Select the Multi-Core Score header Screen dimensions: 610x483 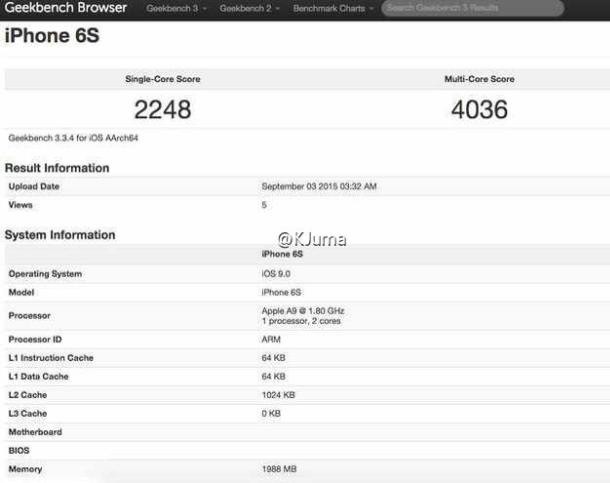[479, 79]
